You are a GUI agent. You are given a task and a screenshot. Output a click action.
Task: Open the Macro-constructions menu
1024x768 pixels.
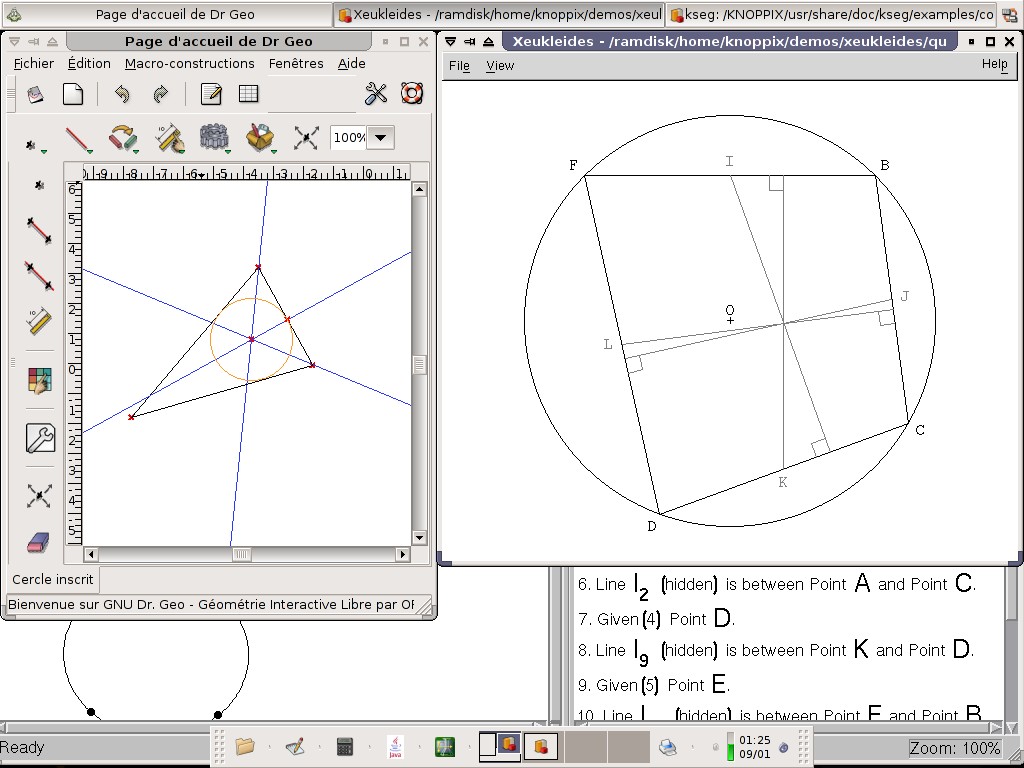[x=189, y=63]
